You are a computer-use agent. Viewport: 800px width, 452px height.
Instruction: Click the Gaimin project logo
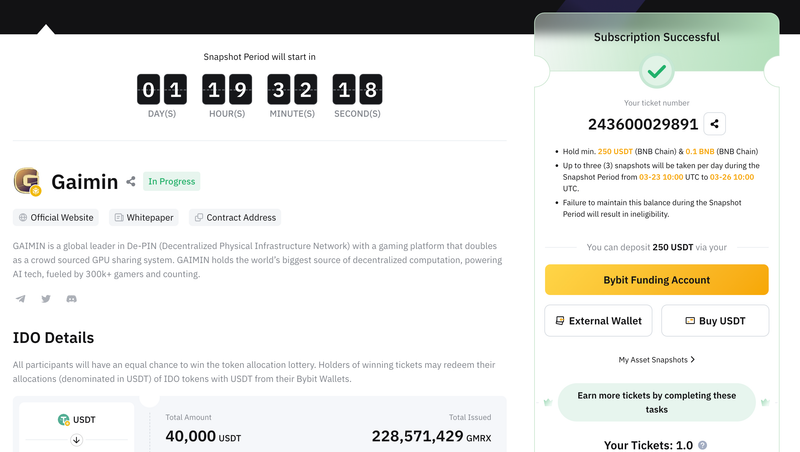[27, 181]
